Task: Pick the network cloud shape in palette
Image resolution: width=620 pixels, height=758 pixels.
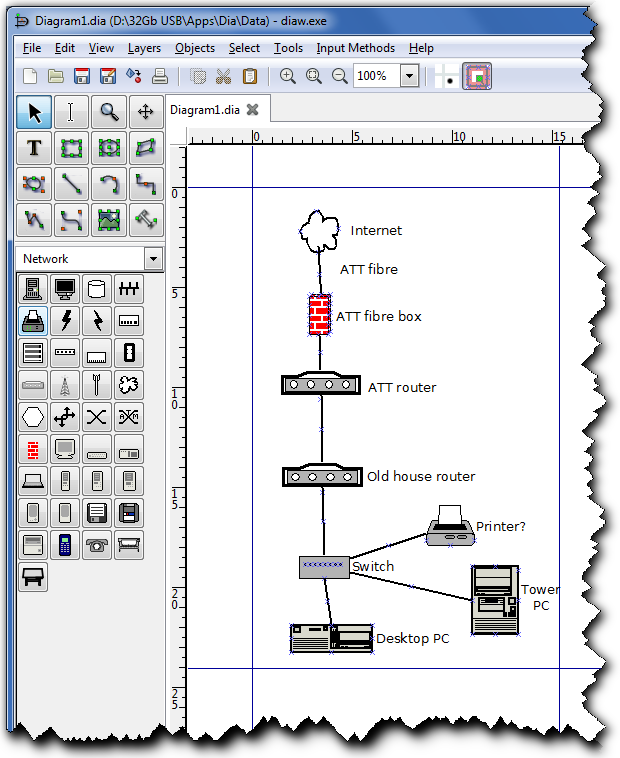Action: coord(128,384)
